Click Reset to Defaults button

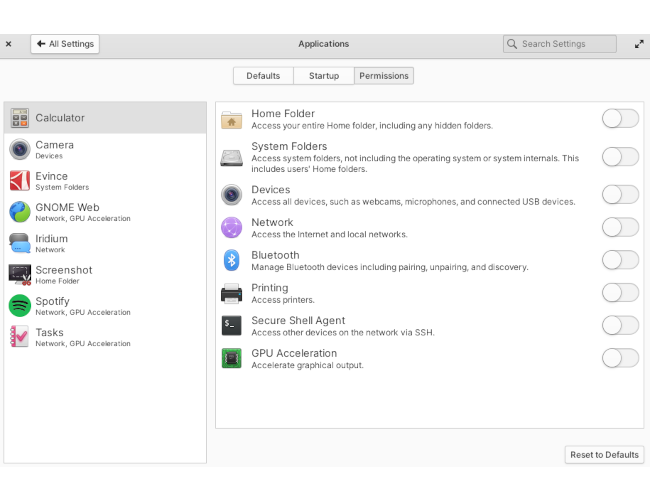click(x=604, y=455)
